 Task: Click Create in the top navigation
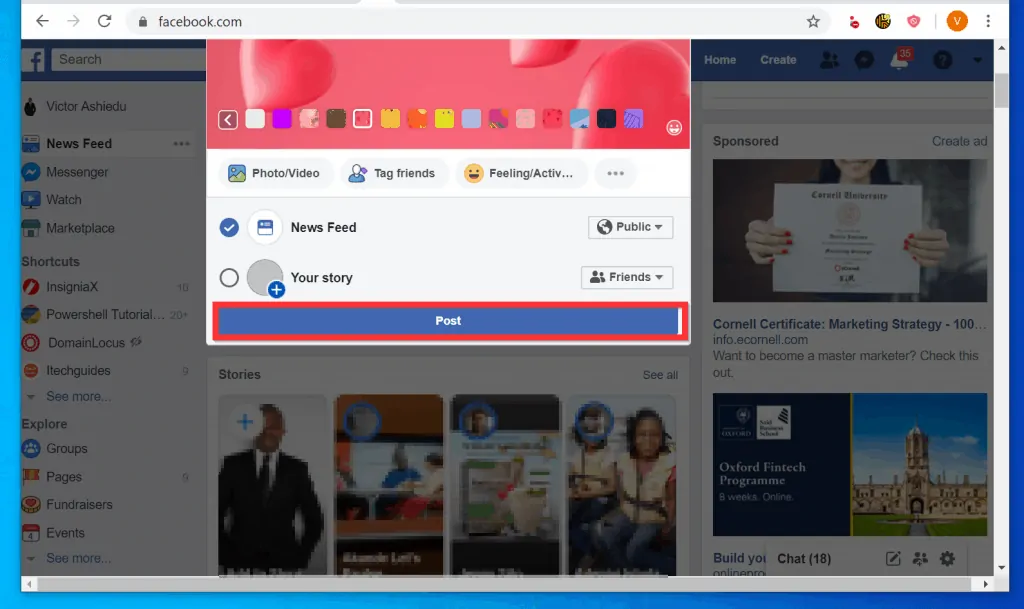pyautogui.click(x=778, y=60)
